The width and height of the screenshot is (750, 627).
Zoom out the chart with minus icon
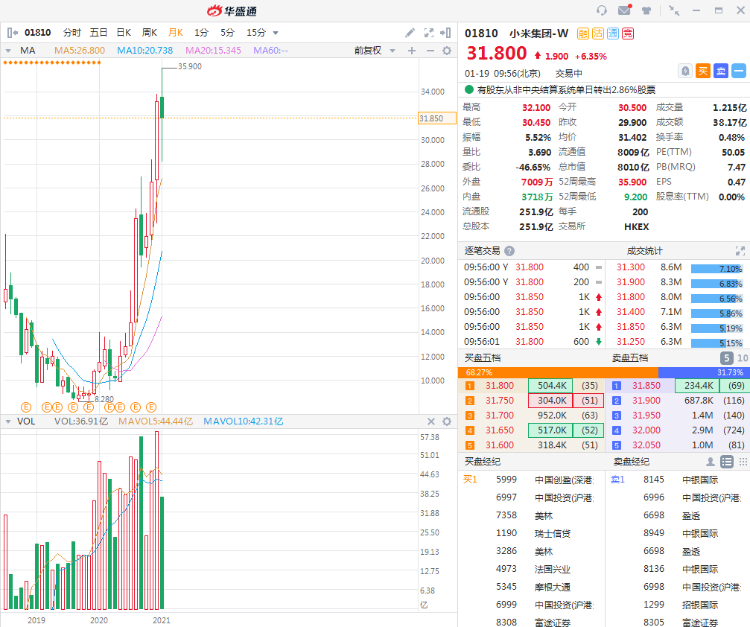click(x=430, y=50)
